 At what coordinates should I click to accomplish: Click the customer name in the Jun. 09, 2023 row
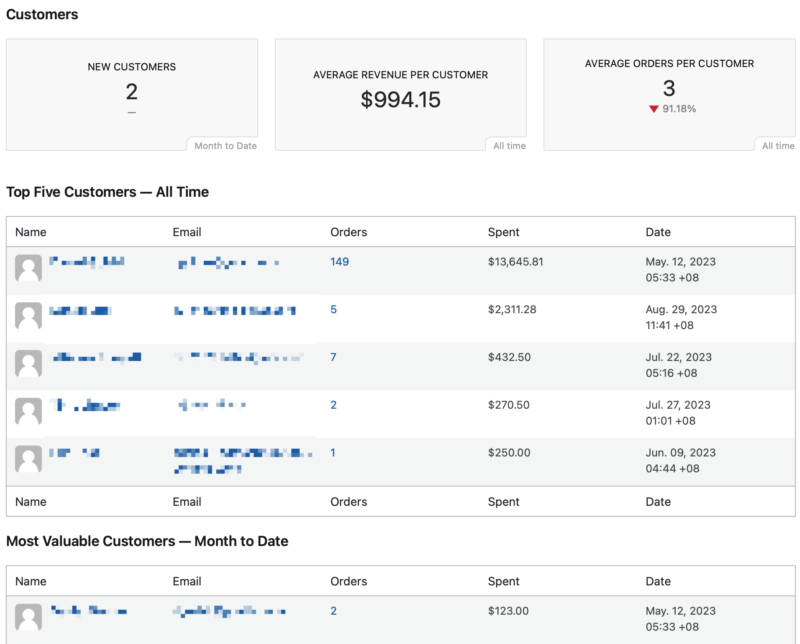tap(74, 454)
